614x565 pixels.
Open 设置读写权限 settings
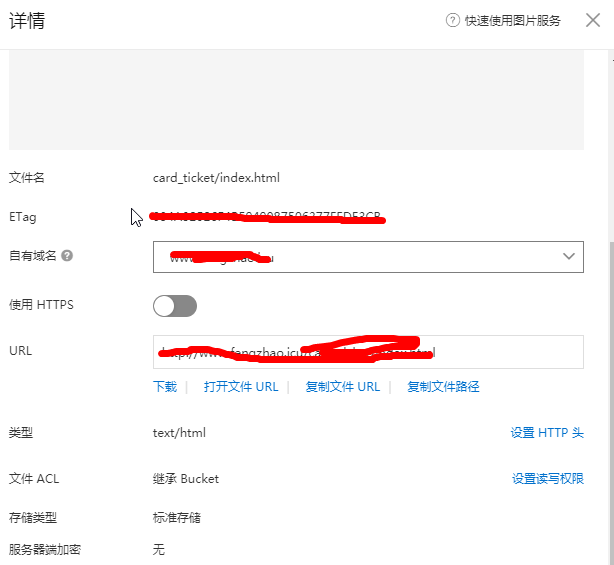click(x=548, y=478)
